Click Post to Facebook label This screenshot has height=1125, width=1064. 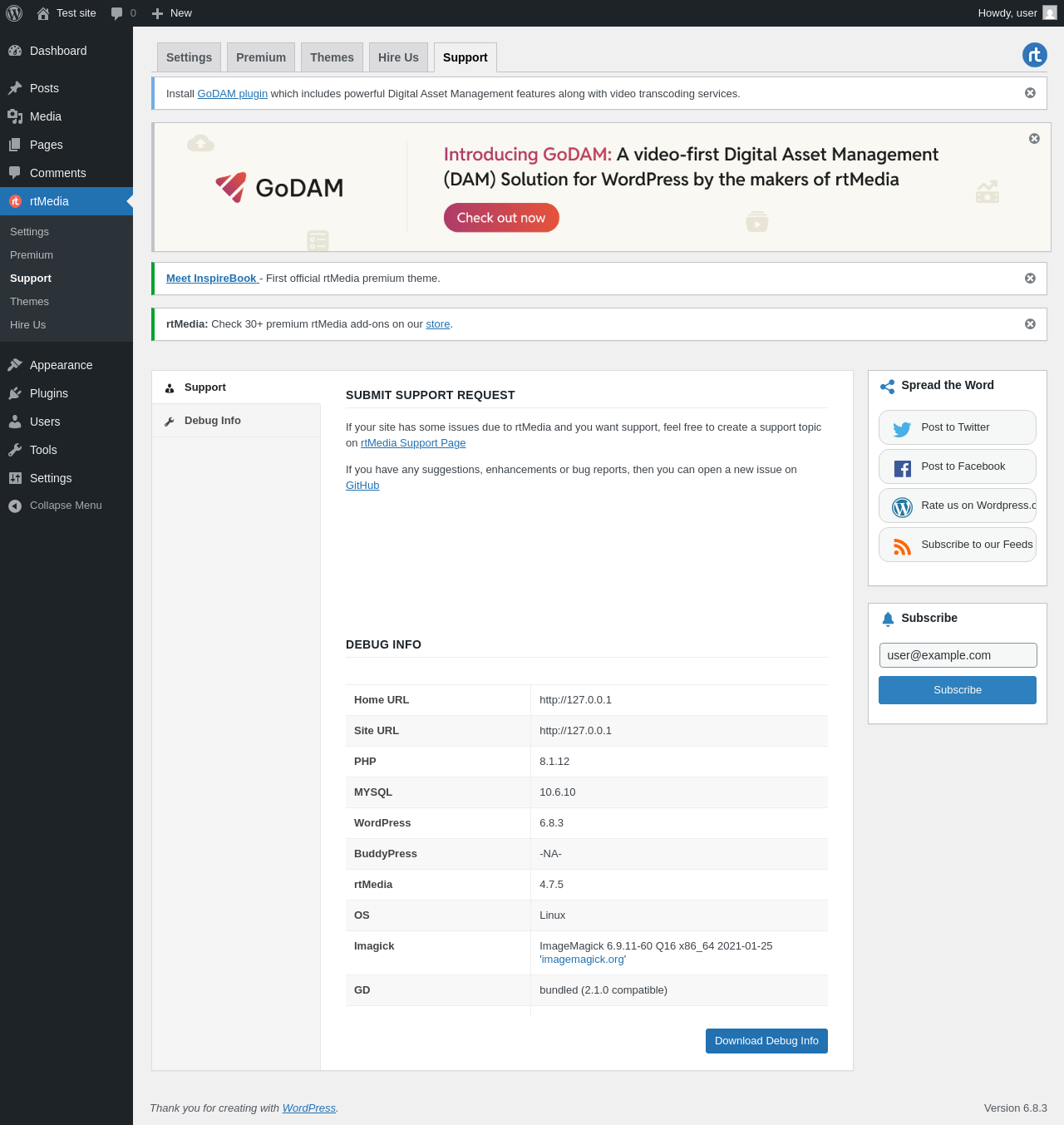963,466
